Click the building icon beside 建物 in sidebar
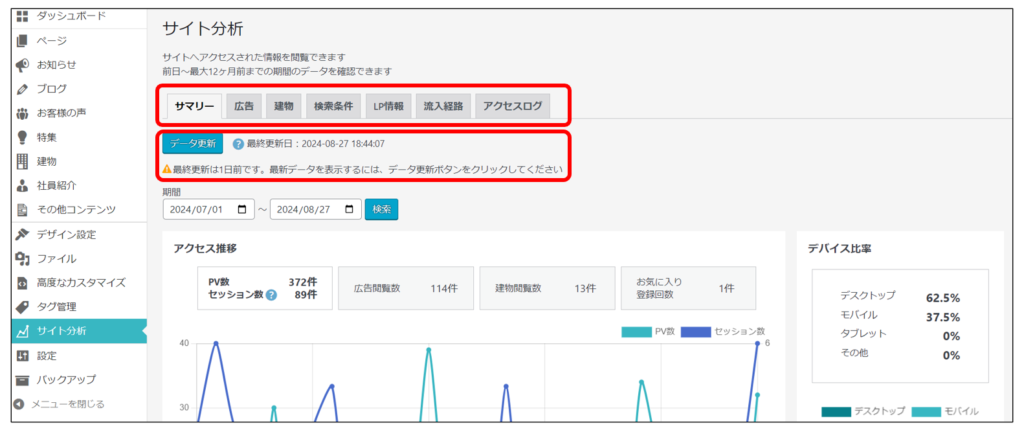The image size is (1024, 432). (x=21, y=161)
